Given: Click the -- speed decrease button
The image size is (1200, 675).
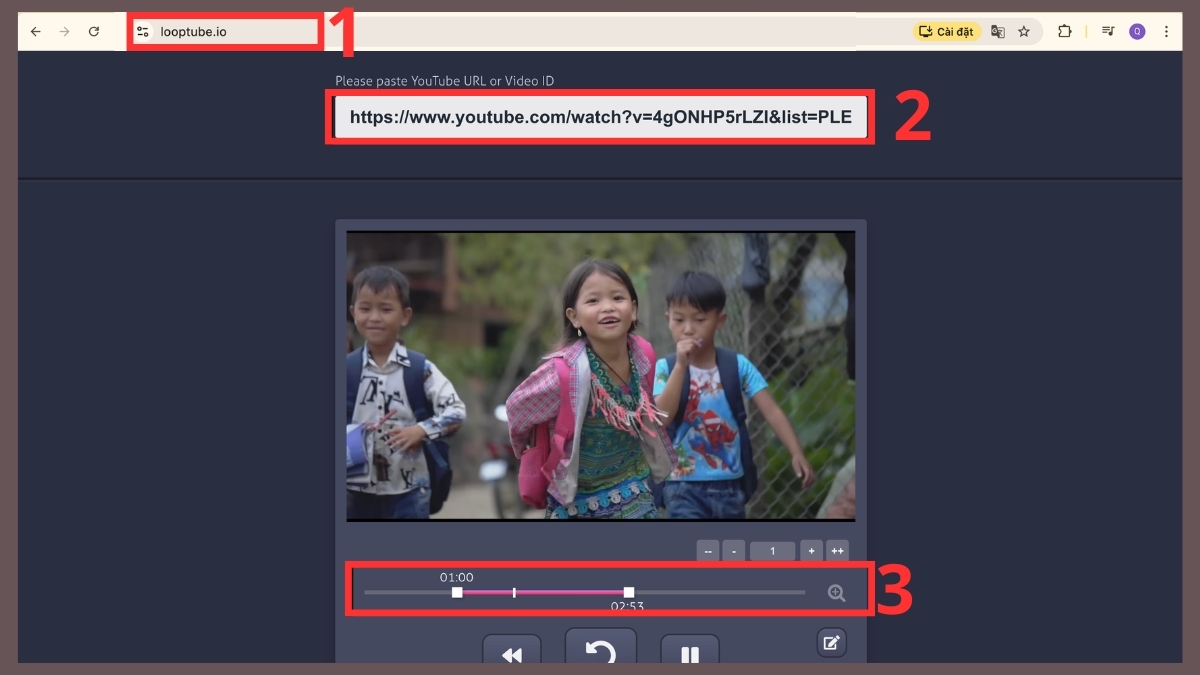Looking at the screenshot, I should [708, 550].
